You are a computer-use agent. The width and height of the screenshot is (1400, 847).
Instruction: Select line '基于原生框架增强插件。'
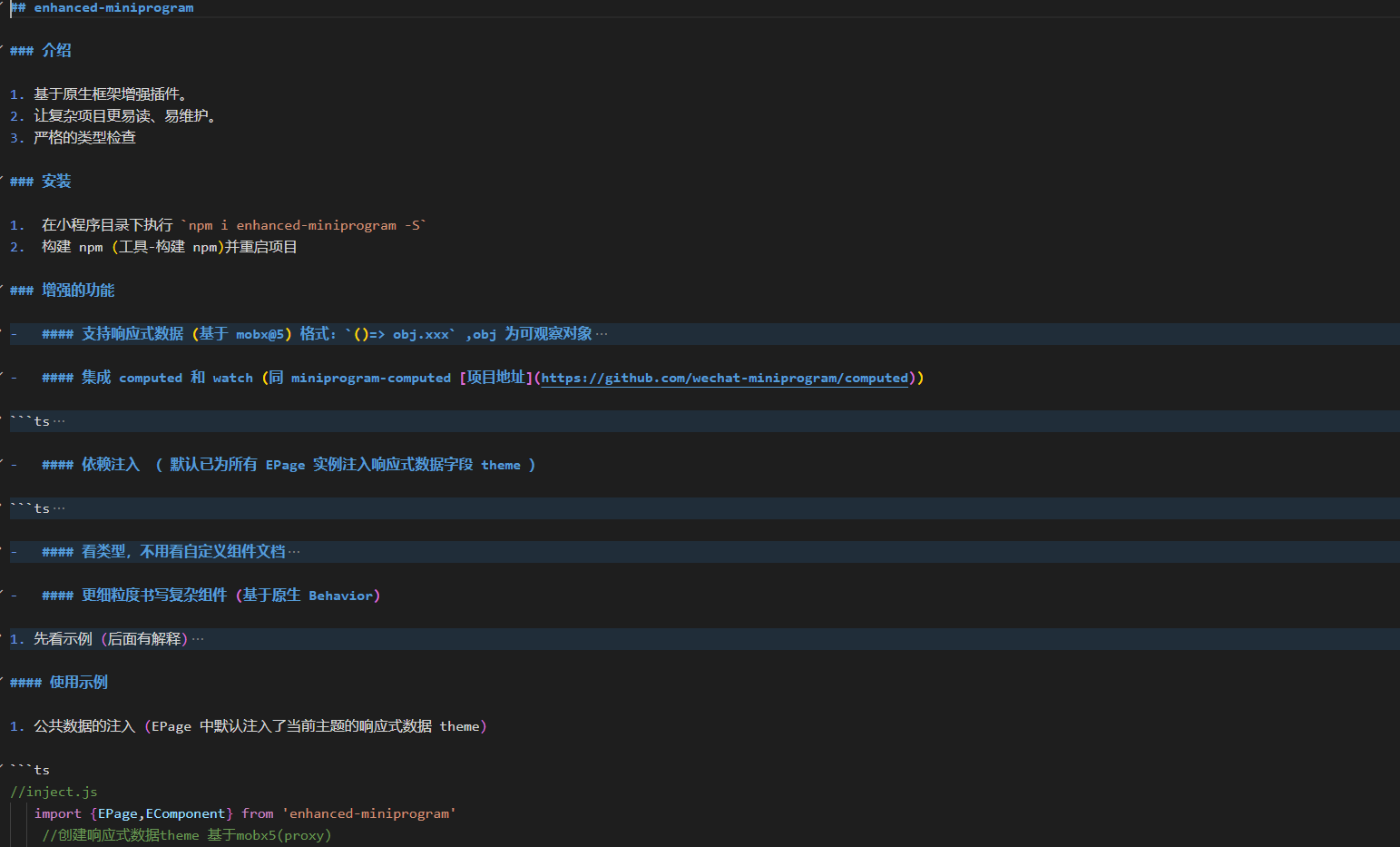click(111, 94)
